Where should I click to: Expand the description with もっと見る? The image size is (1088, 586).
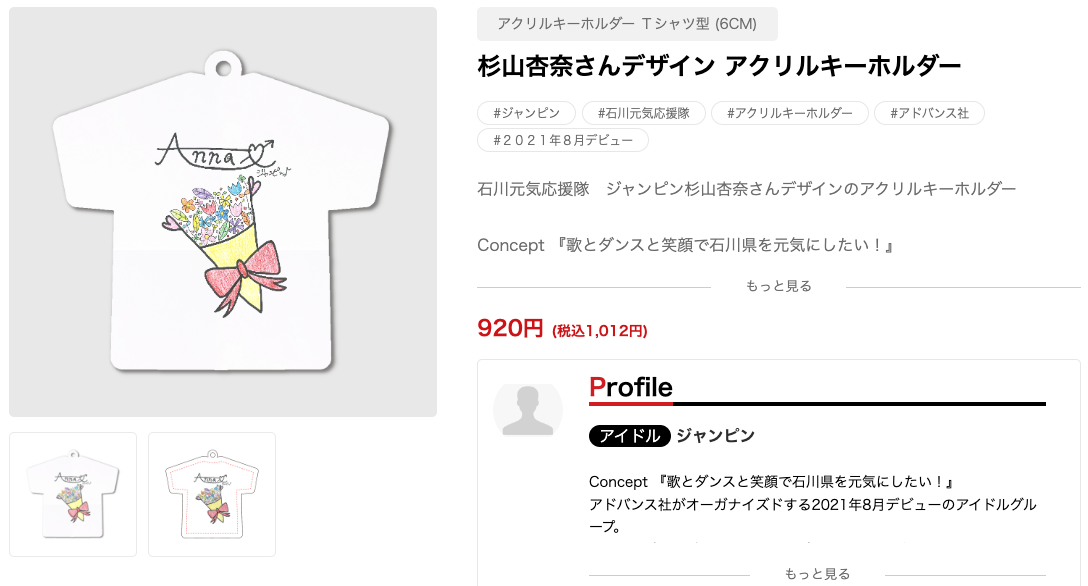pyautogui.click(x=777, y=285)
